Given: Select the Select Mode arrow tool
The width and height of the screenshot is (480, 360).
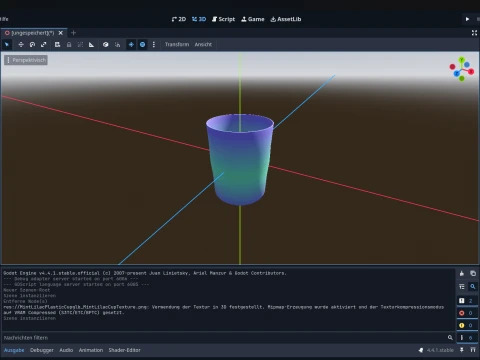Looking at the screenshot, I should pyautogui.click(x=7, y=44).
